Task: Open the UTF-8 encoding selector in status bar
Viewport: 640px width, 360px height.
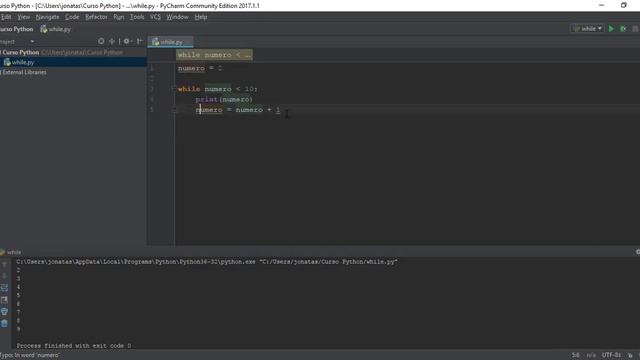Action: (x=611, y=355)
